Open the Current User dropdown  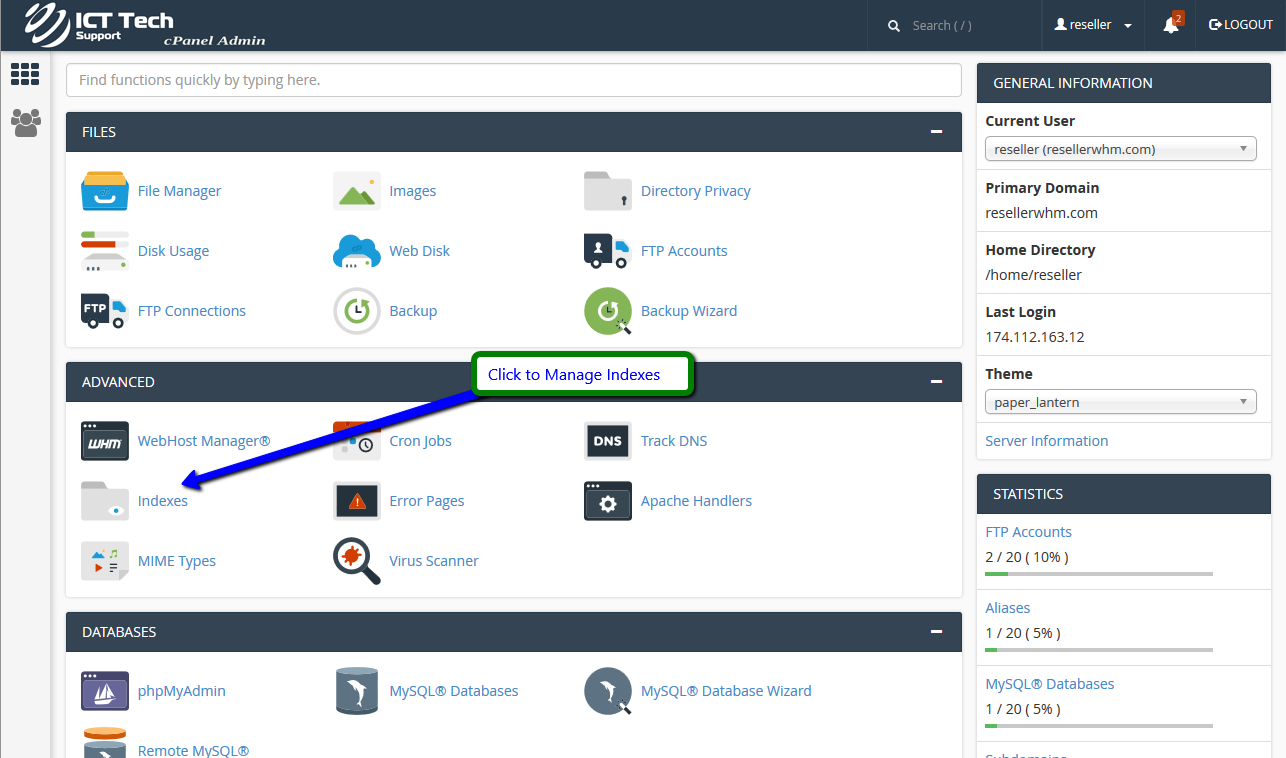1120,150
